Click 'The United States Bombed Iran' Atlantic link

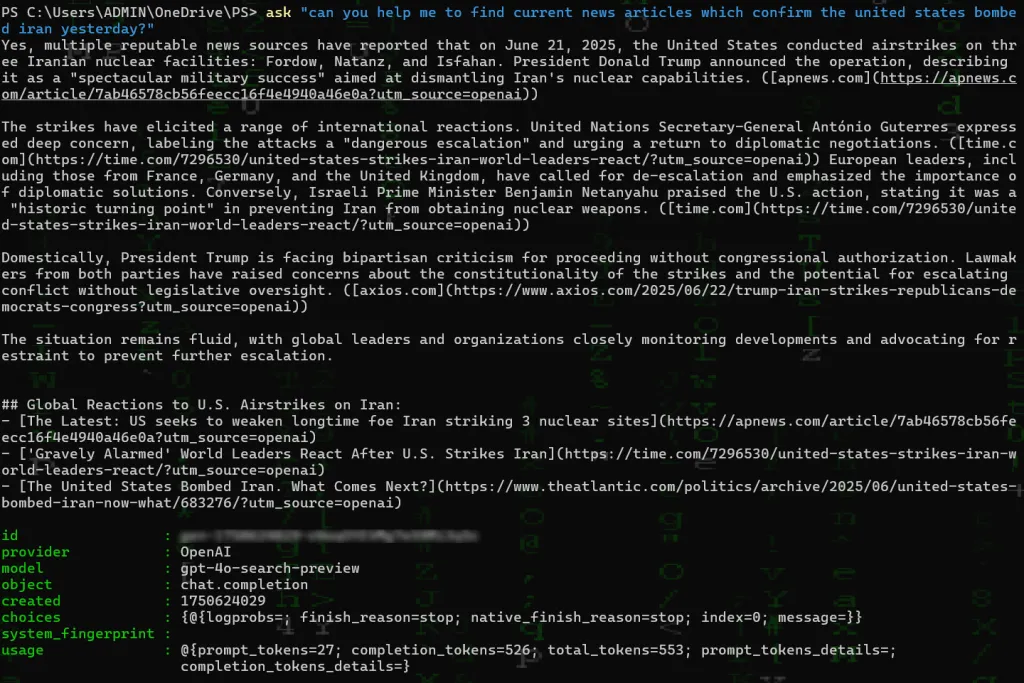(220, 486)
